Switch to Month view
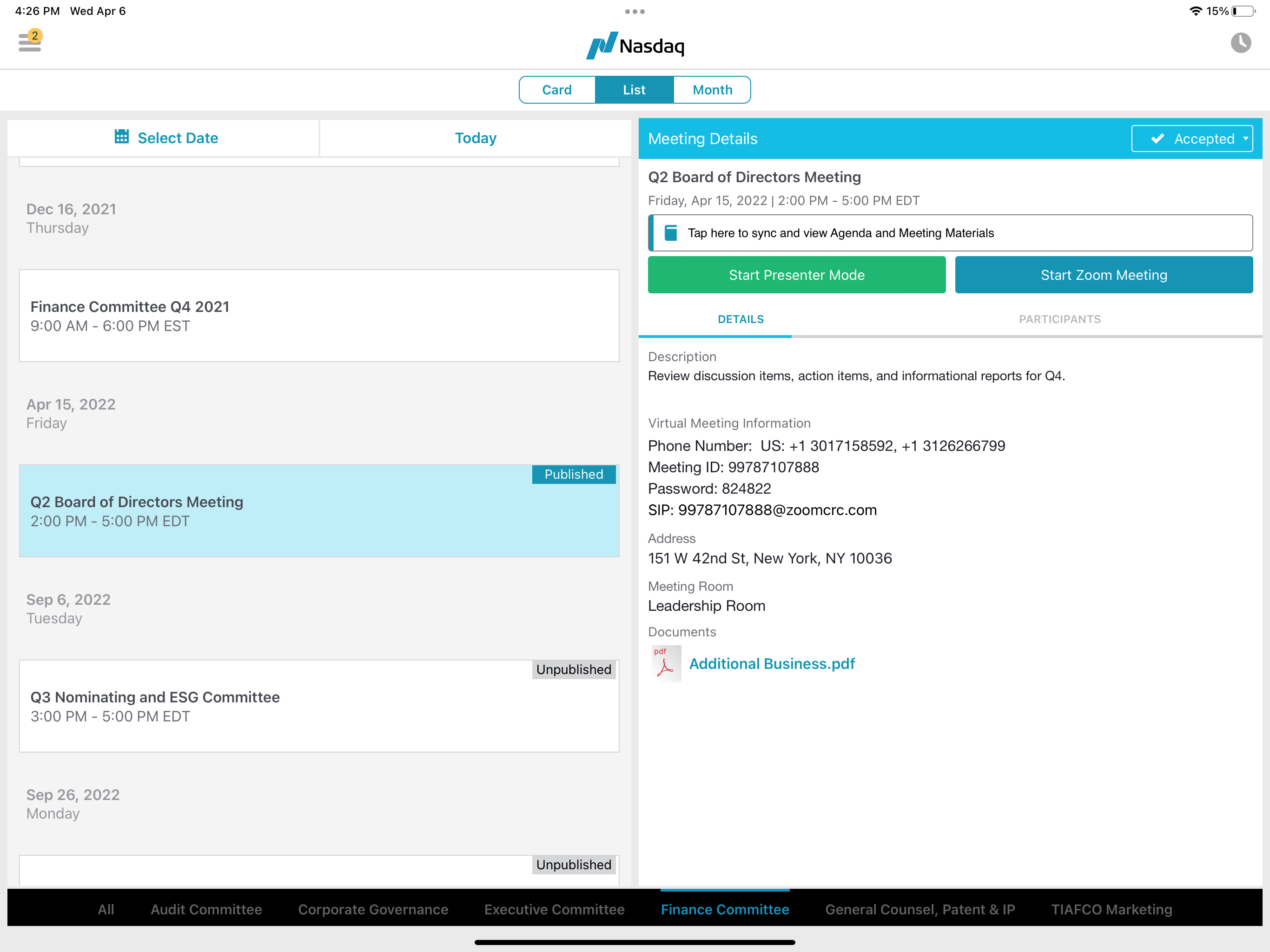Screen dimensions: 1270x952 click(712, 90)
